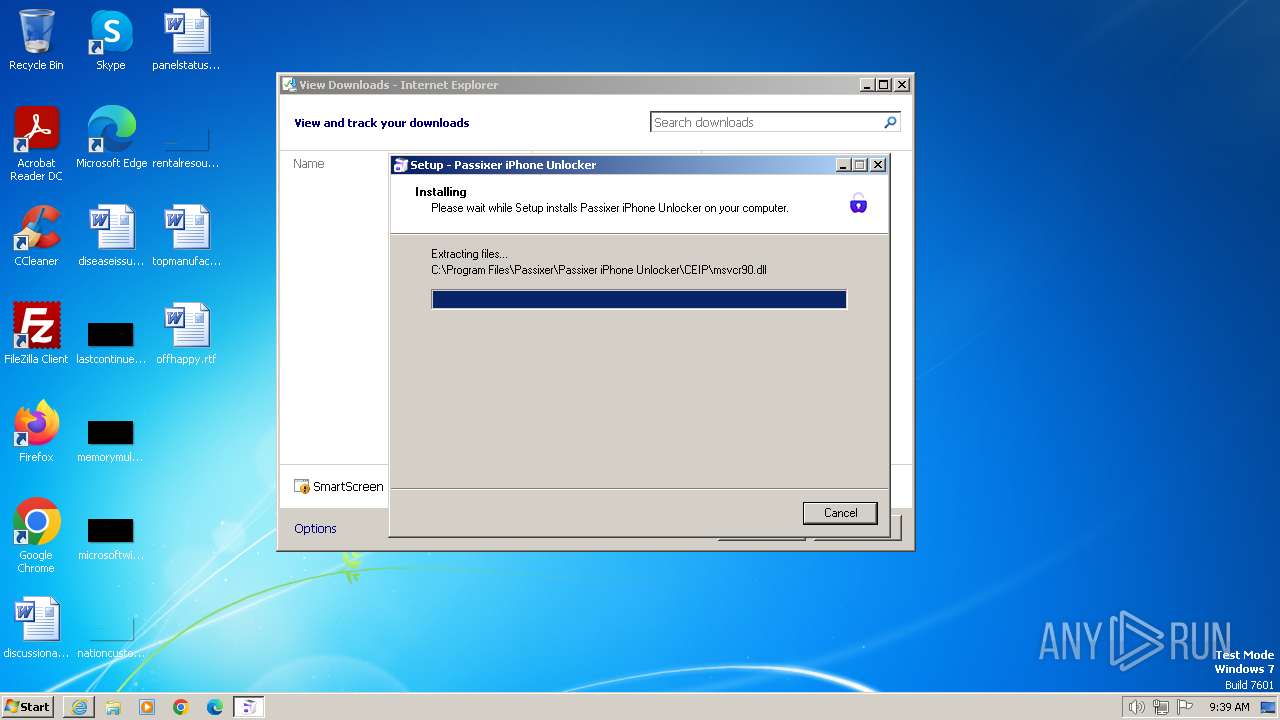The height and width of the screenshot is (720, 1280).
Task: Click the volume speaker tray icon
Action: coord(1136,707)
